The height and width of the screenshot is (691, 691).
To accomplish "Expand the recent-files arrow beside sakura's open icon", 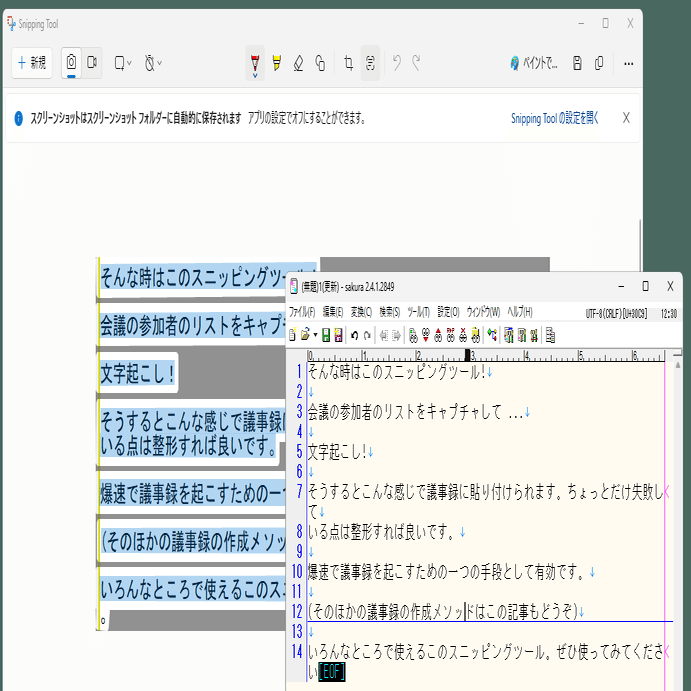I will [x=316, y=335].
